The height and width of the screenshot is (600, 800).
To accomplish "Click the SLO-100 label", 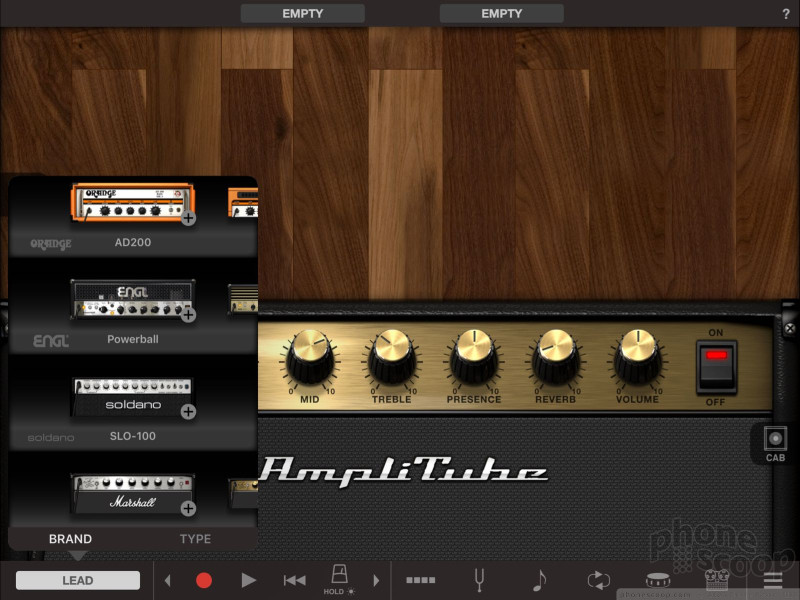I will click(x=133, y=436).
